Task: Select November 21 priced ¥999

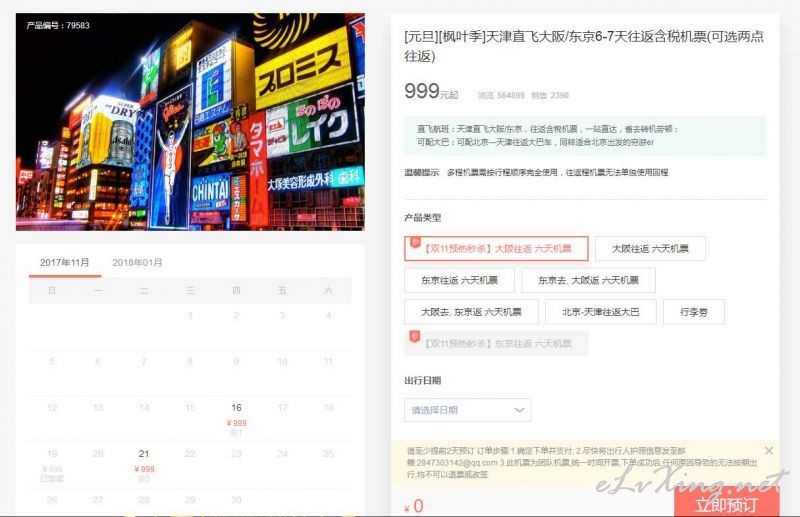Action: [144, 465]
